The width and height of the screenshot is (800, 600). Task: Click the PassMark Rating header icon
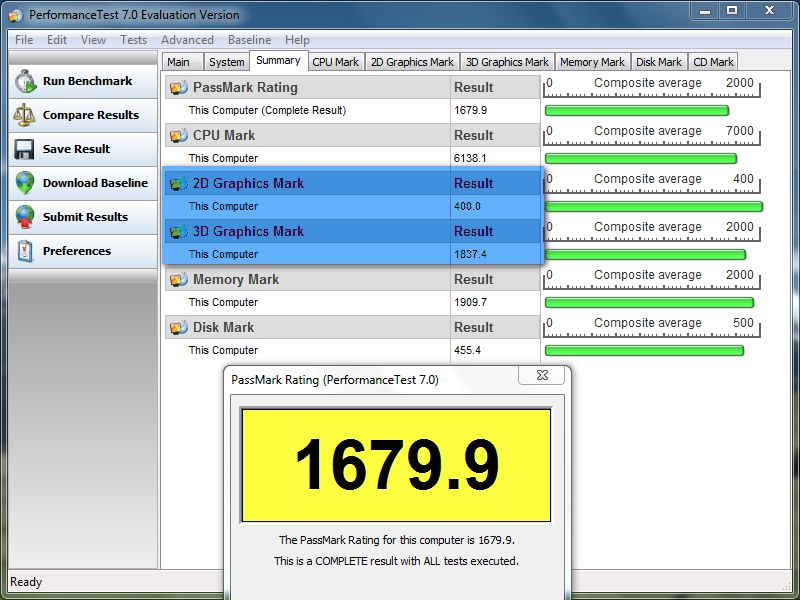(179, 88)
